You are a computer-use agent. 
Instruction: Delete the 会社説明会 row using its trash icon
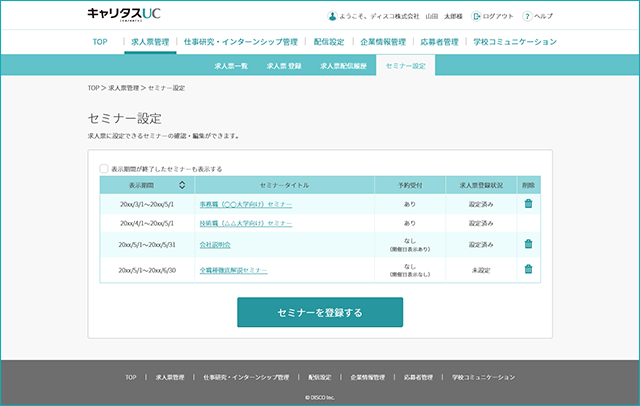528,244
